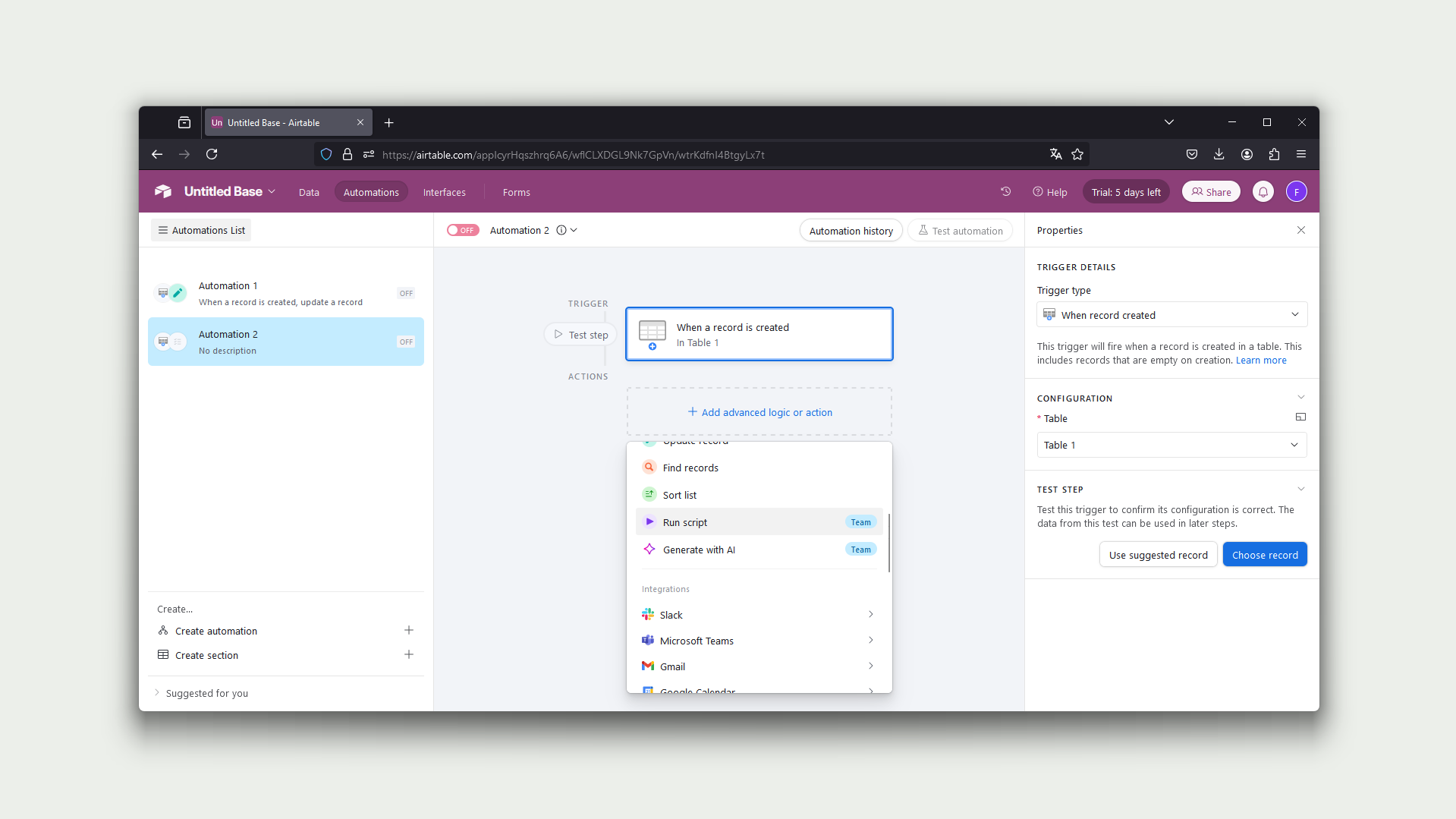Image resolution: width=1456 pixels, height=819 pixels.
Task: Click the Find records magnifier icon
Action: pos(649,468)
